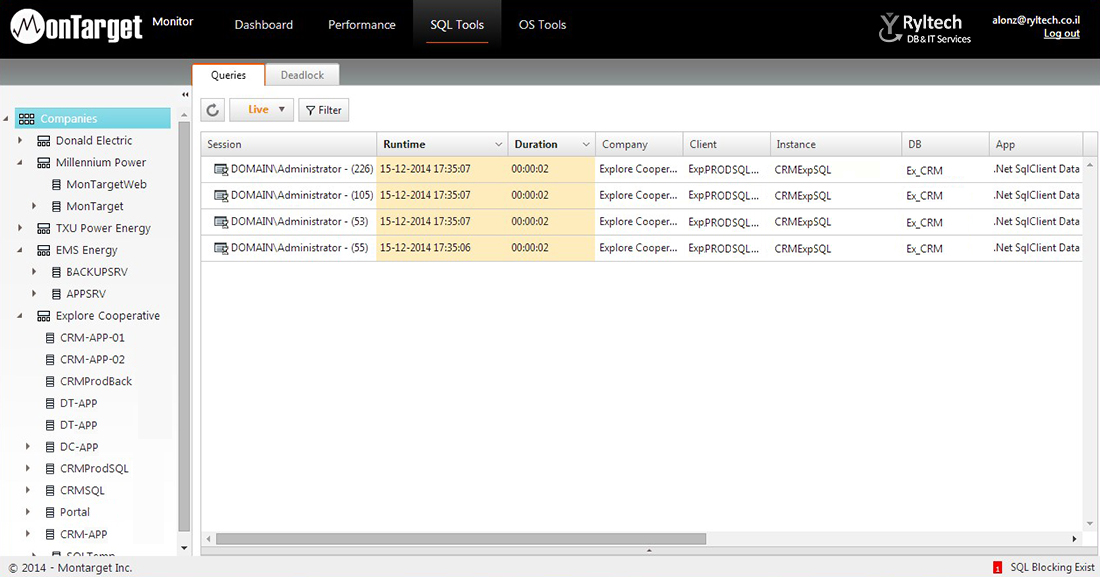The height and width of the screenshot is (577, 1100).
Task: Collapse the sidebar with the double-chevron icon
Action: click(x=185, y=95)
